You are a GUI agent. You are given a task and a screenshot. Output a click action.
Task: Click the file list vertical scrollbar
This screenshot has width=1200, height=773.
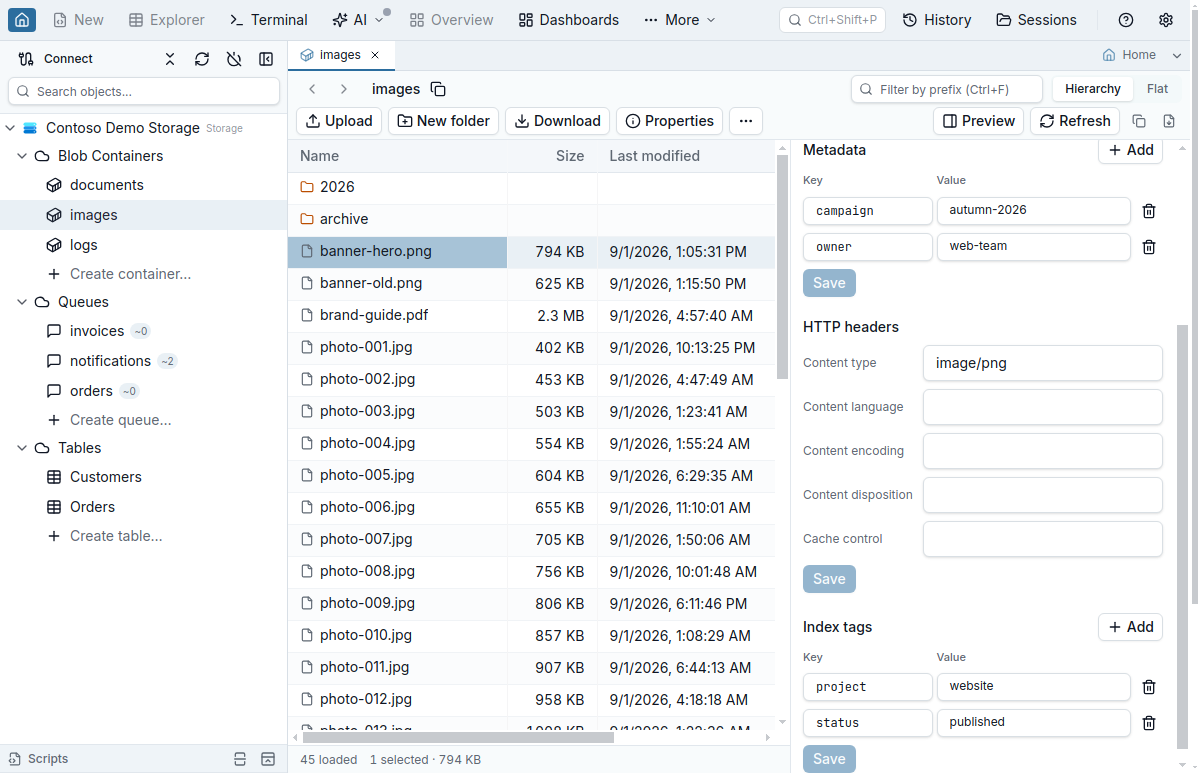[782, 267]
